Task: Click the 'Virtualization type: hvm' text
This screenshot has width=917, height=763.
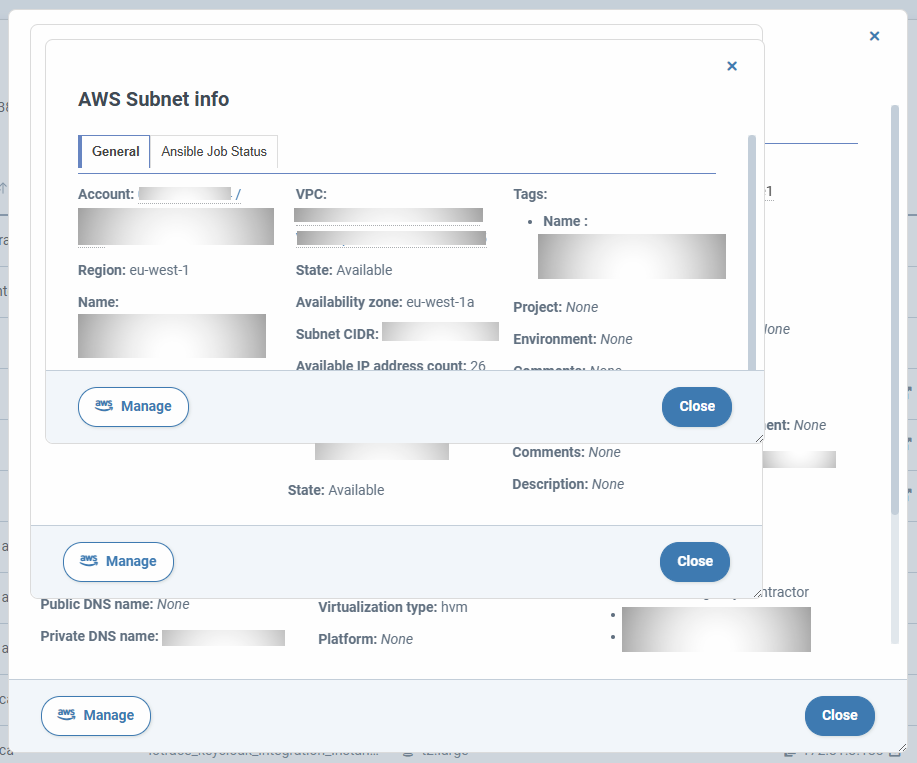Action: [393, 607]
